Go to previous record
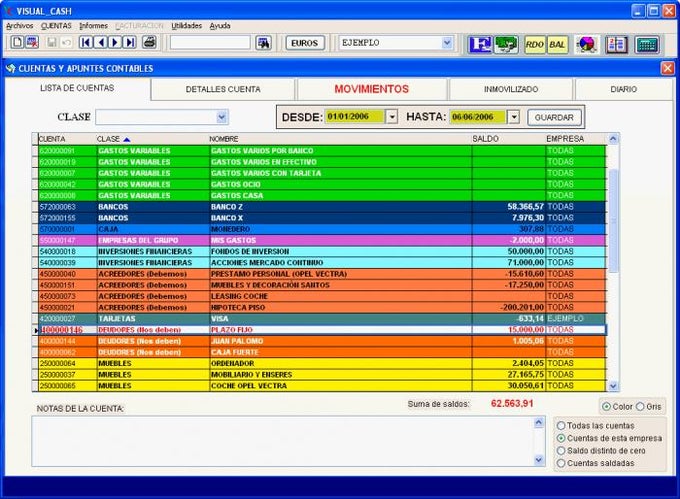 101,42
